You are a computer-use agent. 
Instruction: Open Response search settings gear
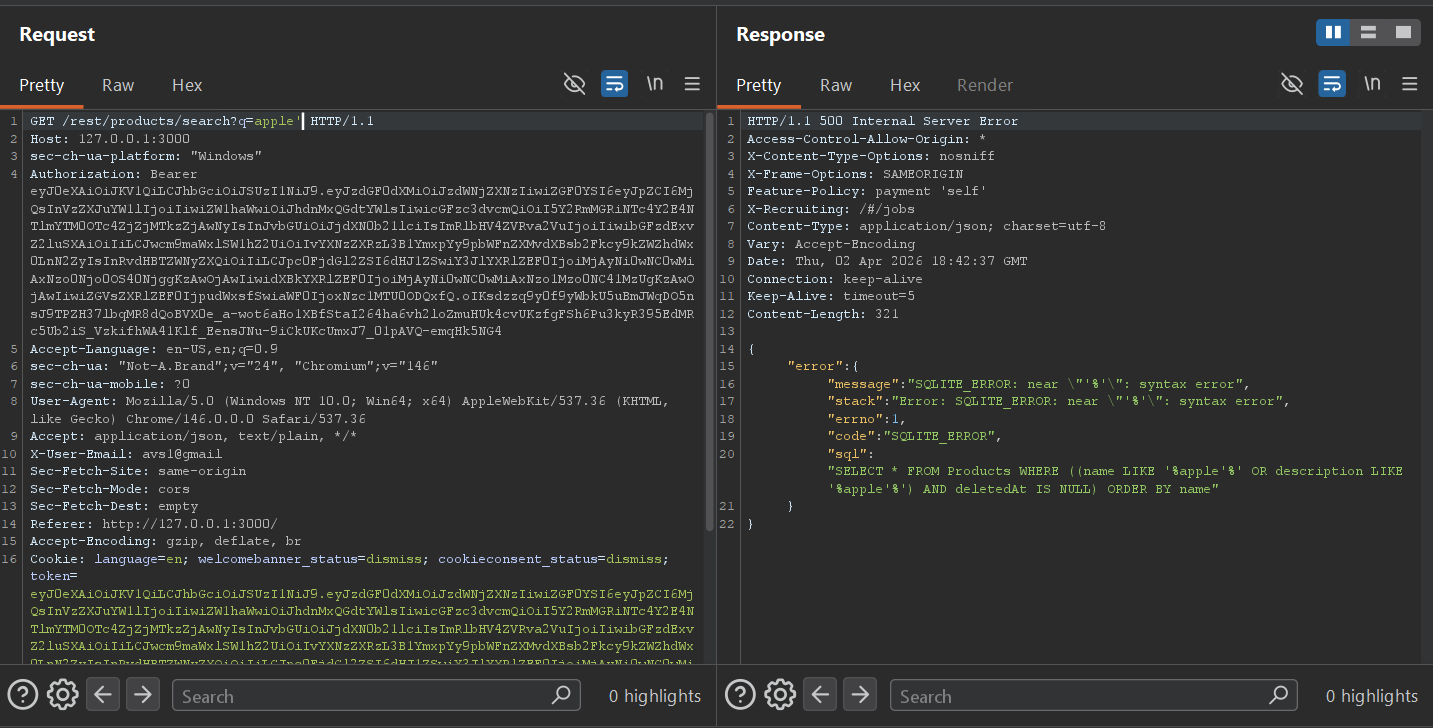coord(779,694)
